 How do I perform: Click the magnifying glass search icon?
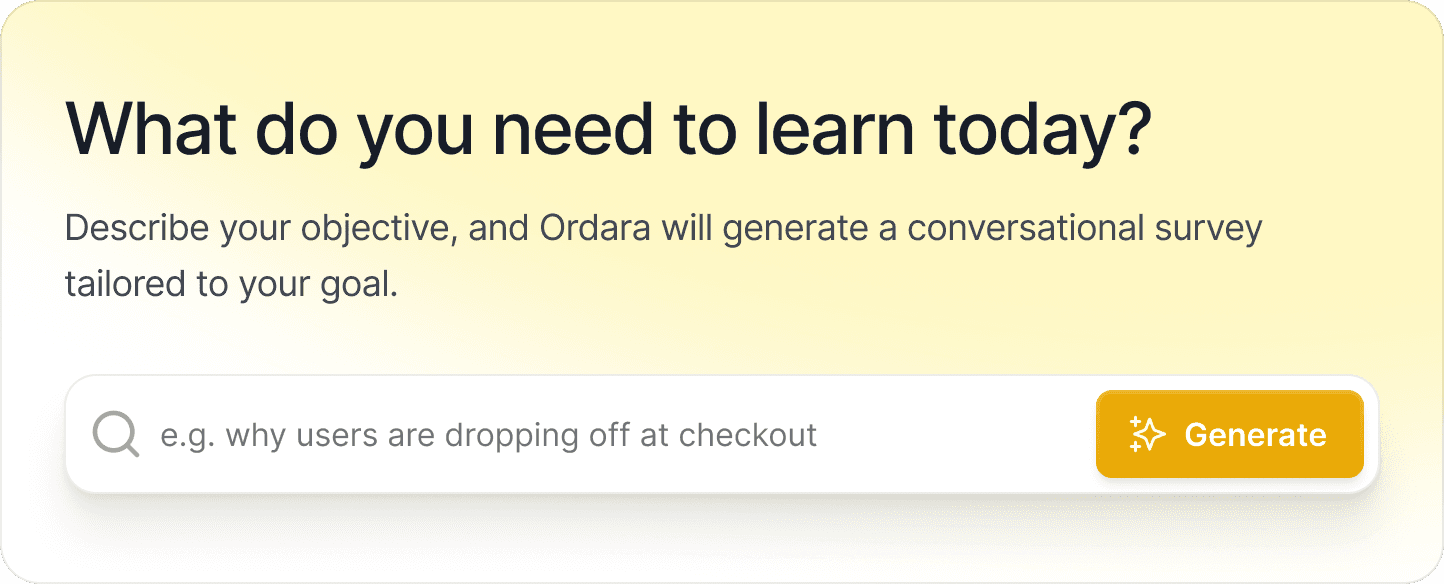click(x=116, y=435)
